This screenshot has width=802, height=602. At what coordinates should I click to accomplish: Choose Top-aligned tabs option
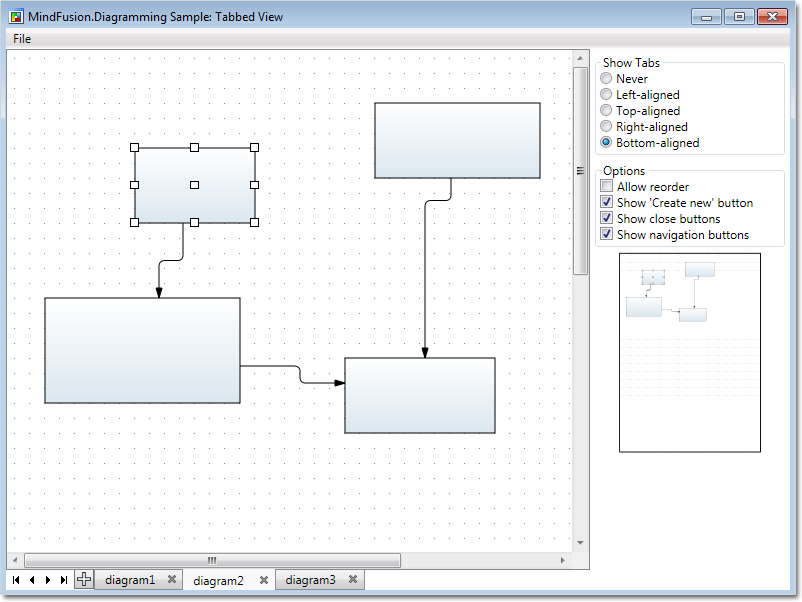pos(606,111)
